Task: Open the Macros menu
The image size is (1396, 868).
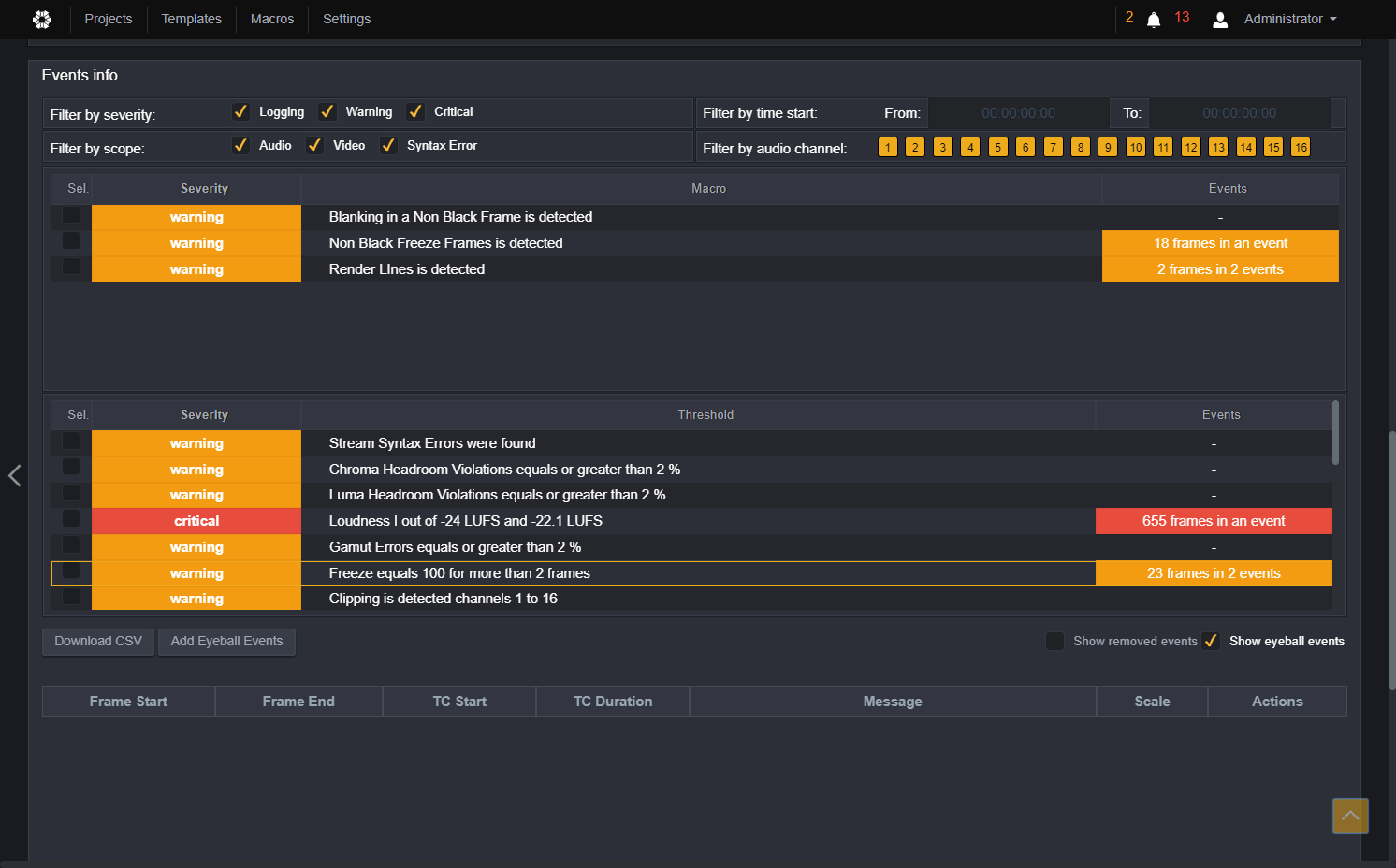Action: [x=272, y=19]
